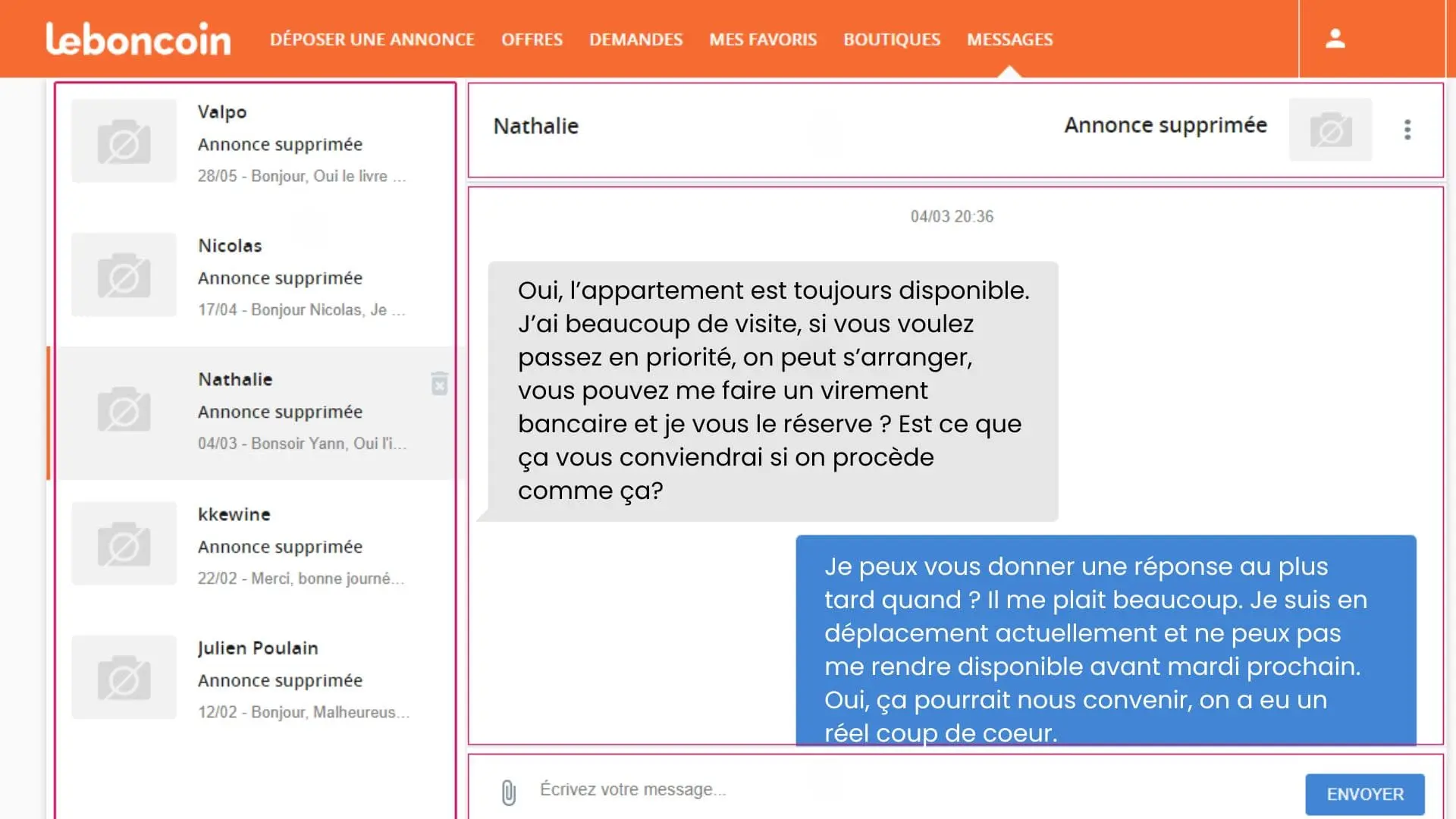This screenshot has height=819, width=1456.
Task: Click the '12/02 - Bonjour, Malheureus' preview
Action: click(303, 713)
